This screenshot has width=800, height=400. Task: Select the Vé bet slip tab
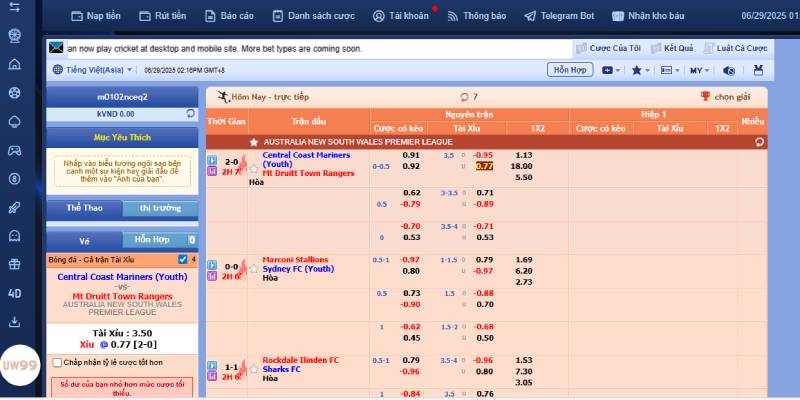(x=84, y=240)
